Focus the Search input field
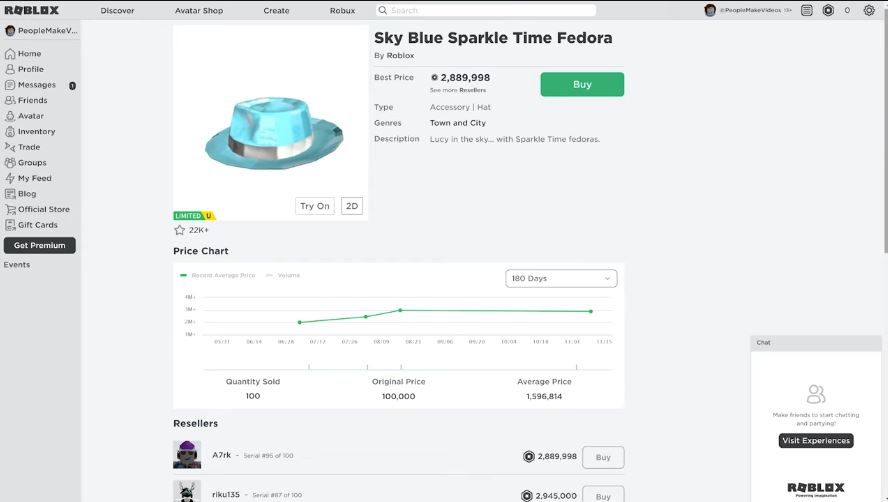 coord(486,10)
